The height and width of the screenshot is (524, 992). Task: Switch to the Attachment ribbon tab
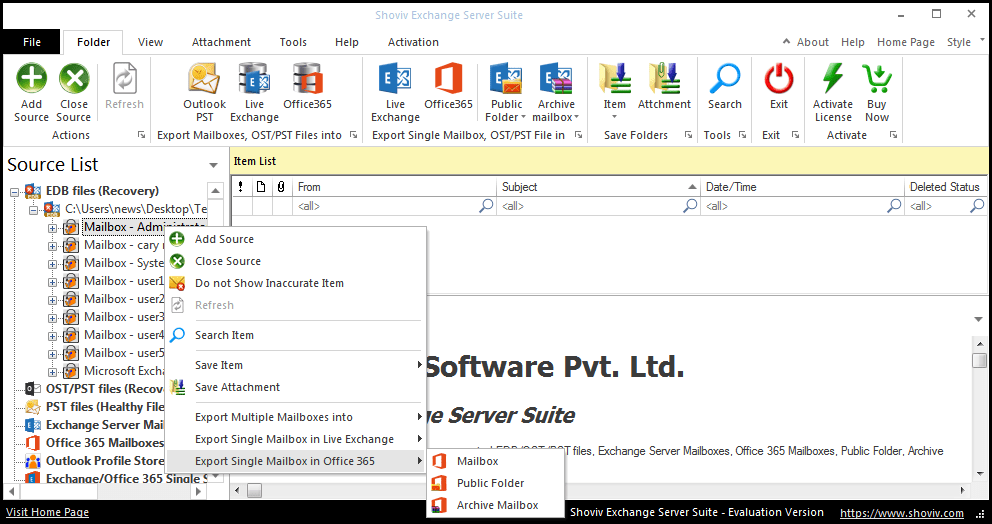(221, 42)
